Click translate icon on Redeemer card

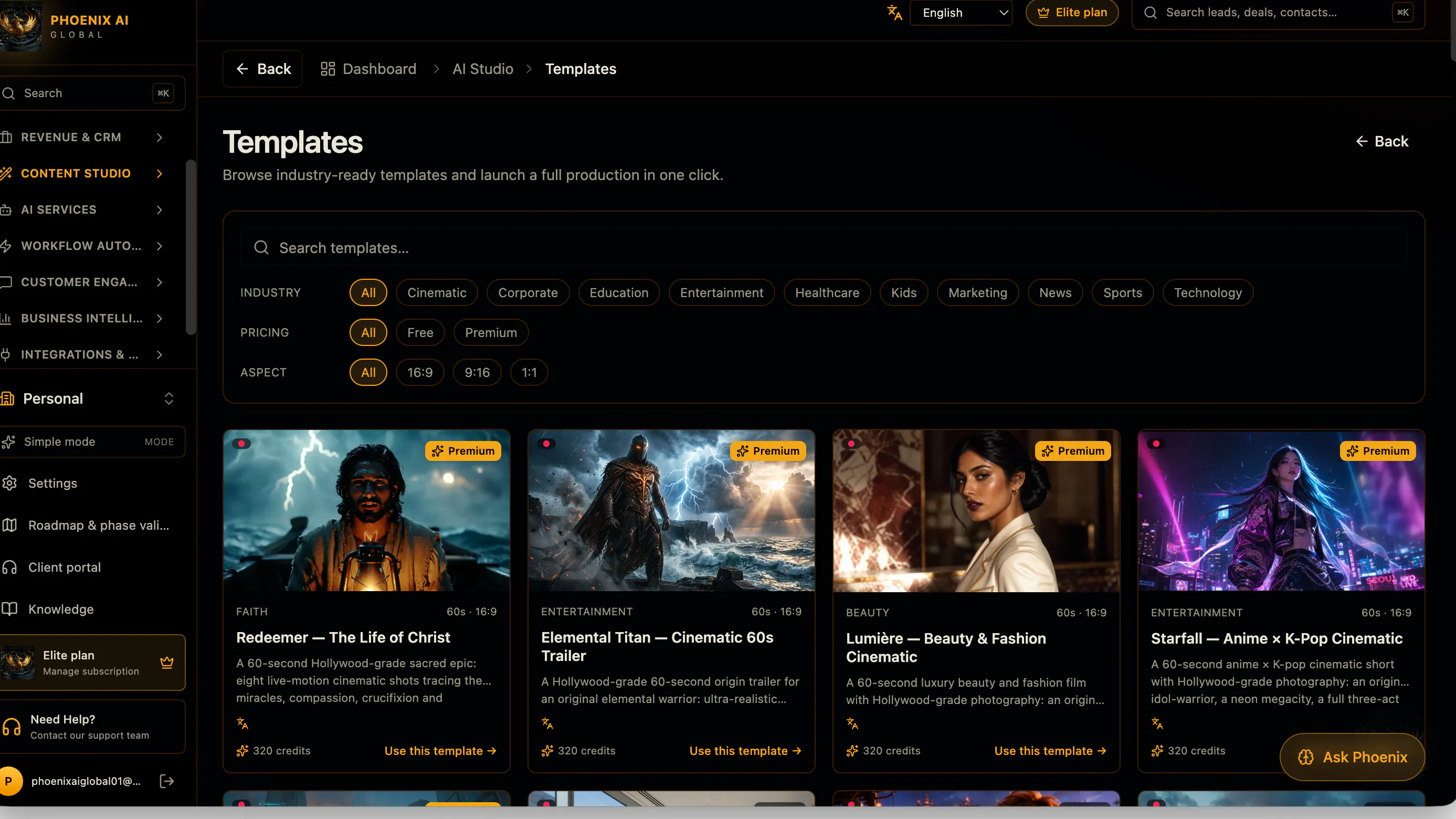point(242,723)
